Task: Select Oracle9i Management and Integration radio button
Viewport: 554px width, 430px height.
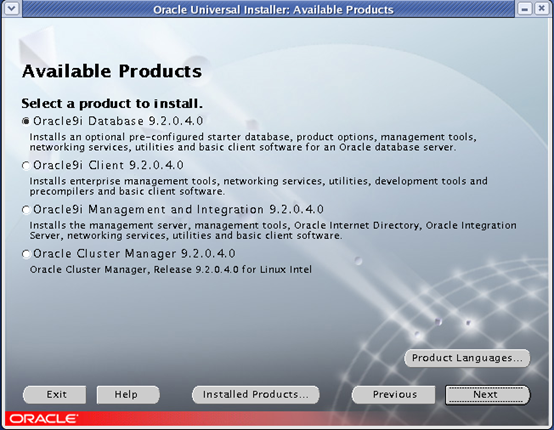Action: click(26, 210)
